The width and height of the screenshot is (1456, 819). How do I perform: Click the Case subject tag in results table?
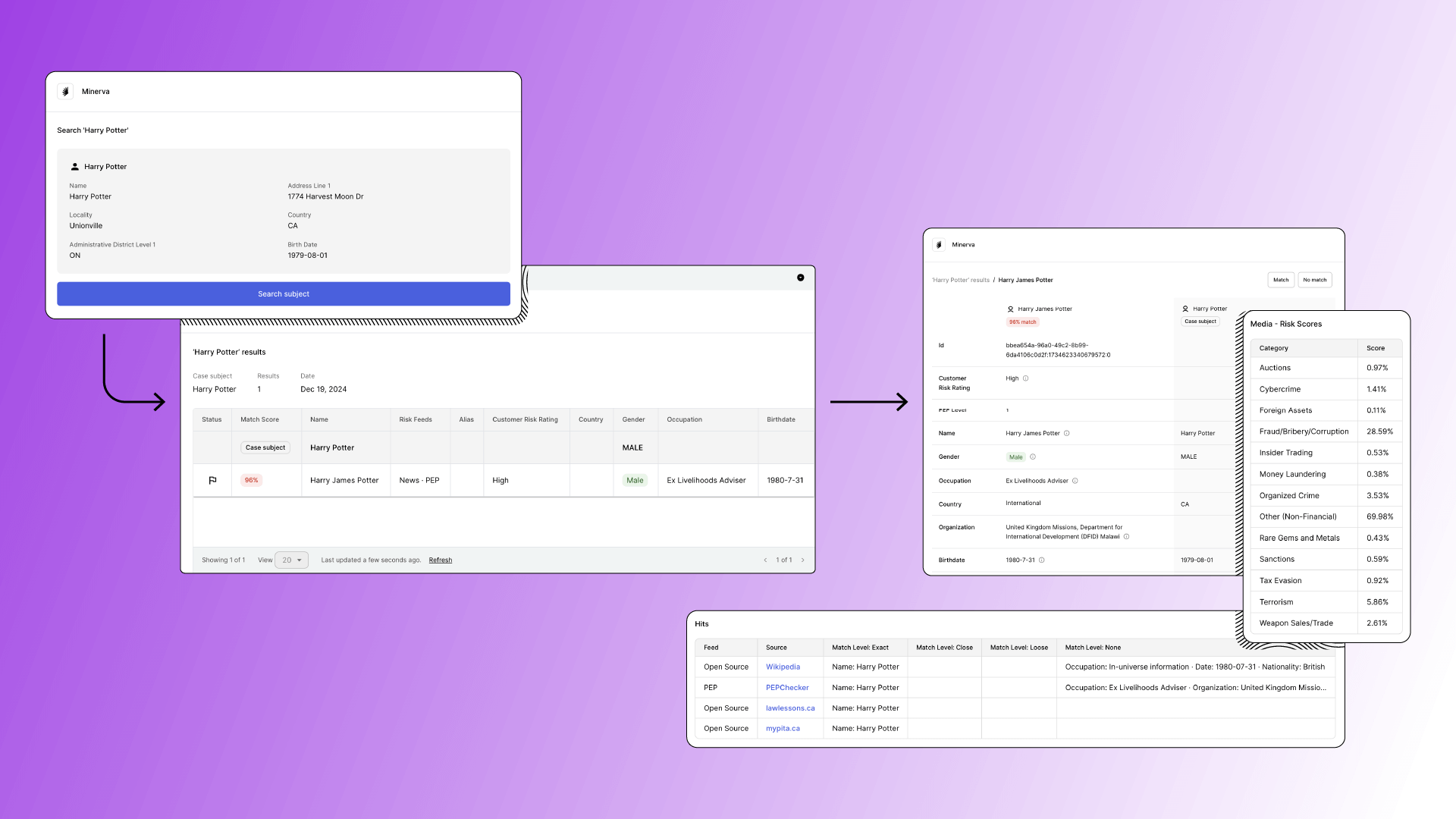(265, 447)
